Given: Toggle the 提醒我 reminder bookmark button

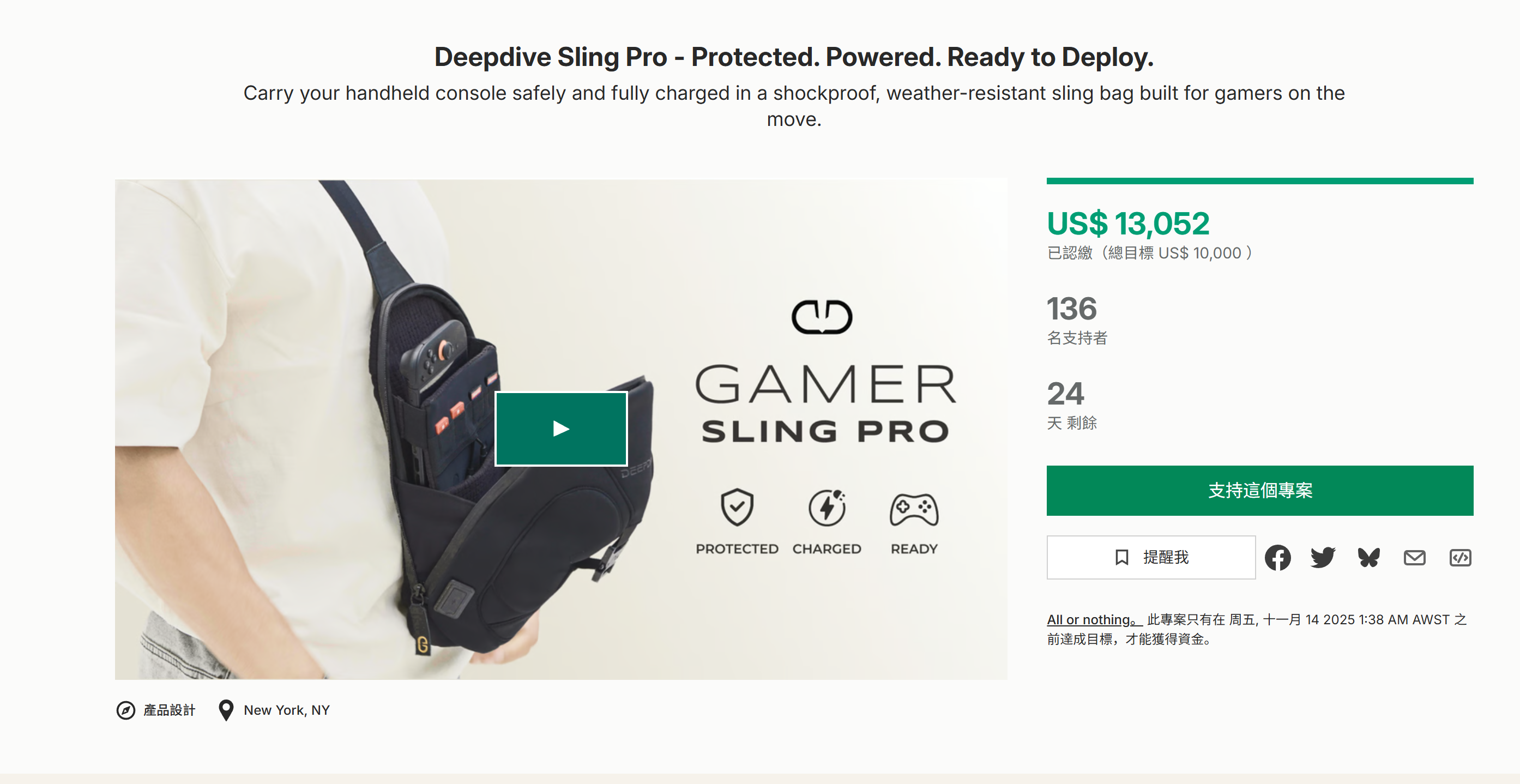Looking at the screenshot, I should [x=1150, y=558].
